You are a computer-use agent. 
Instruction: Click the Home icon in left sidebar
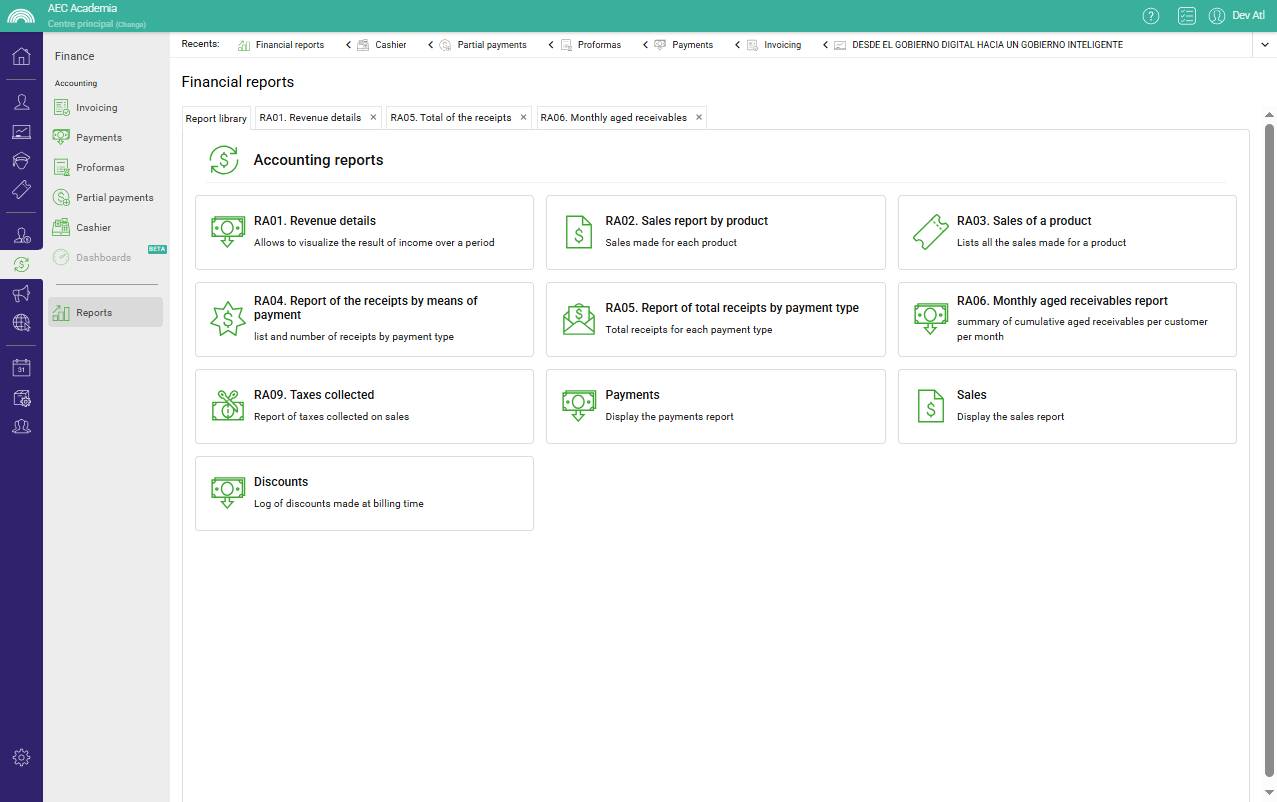pos(21,56)
